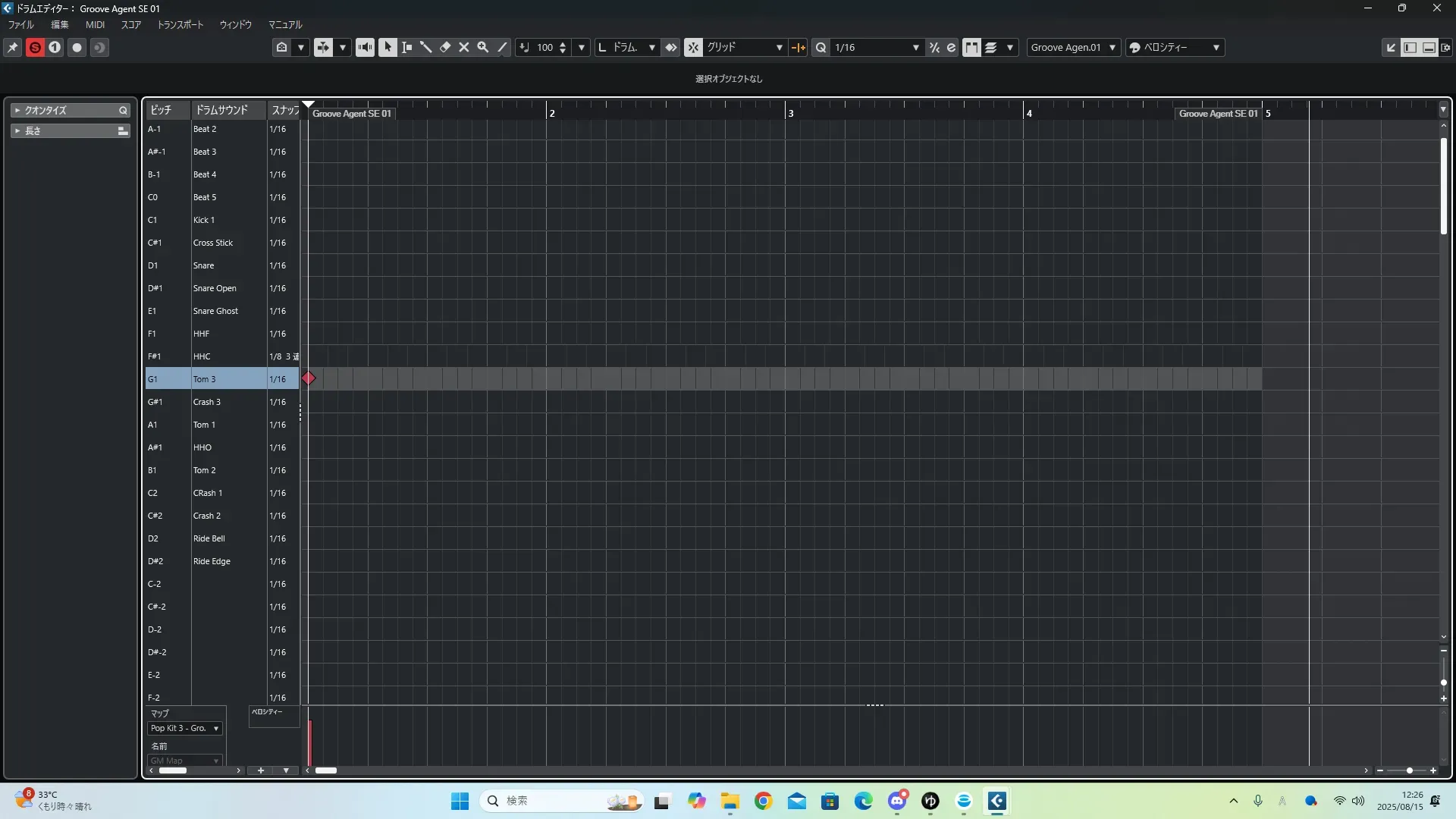Image resolution: width=1456 pixels, height=819 pixels.
Task: Click the red diamond note on Tom 3 lane
Action: coord(309,378)
